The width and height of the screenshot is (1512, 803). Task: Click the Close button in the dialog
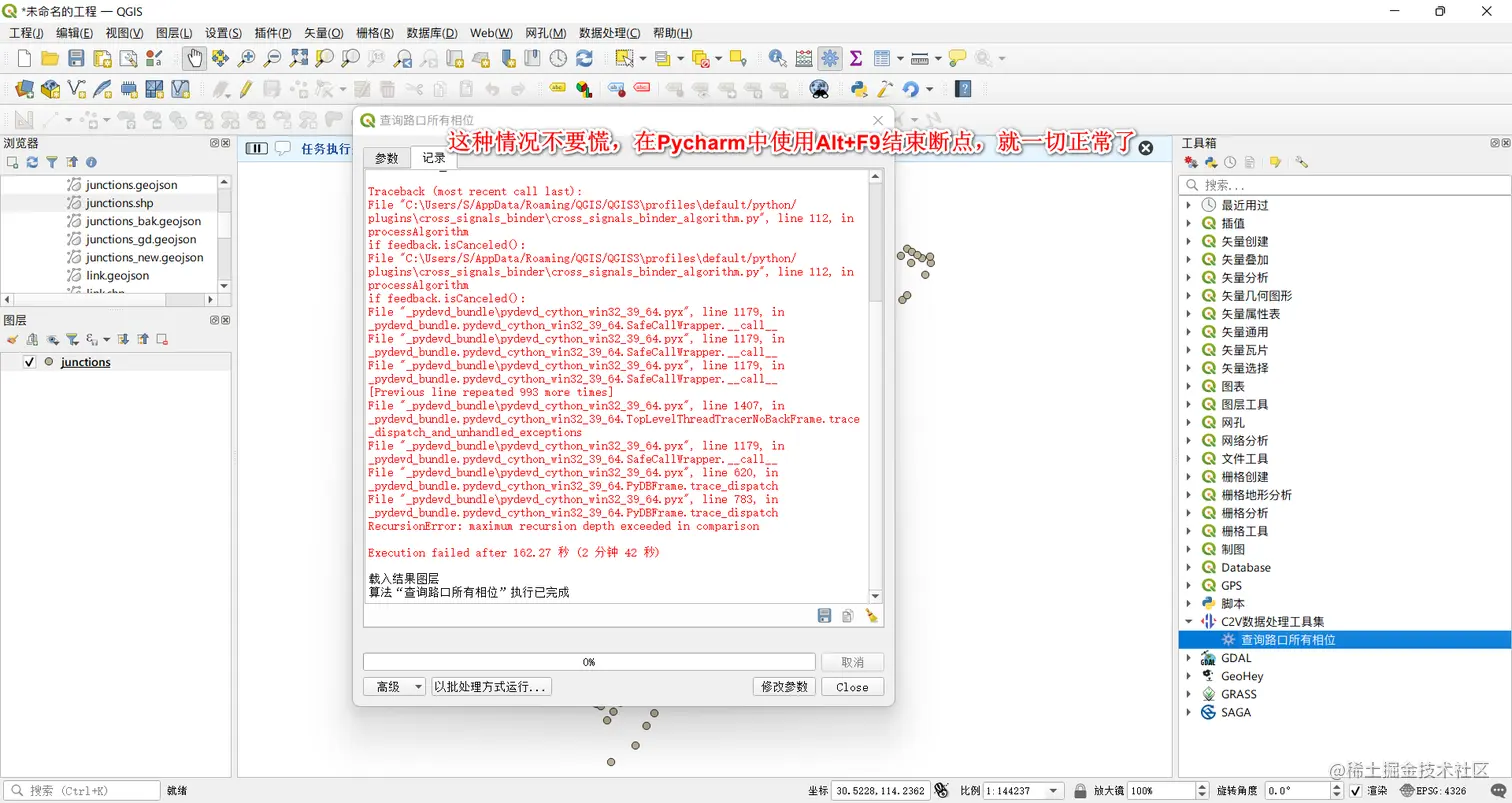[852, 687]
